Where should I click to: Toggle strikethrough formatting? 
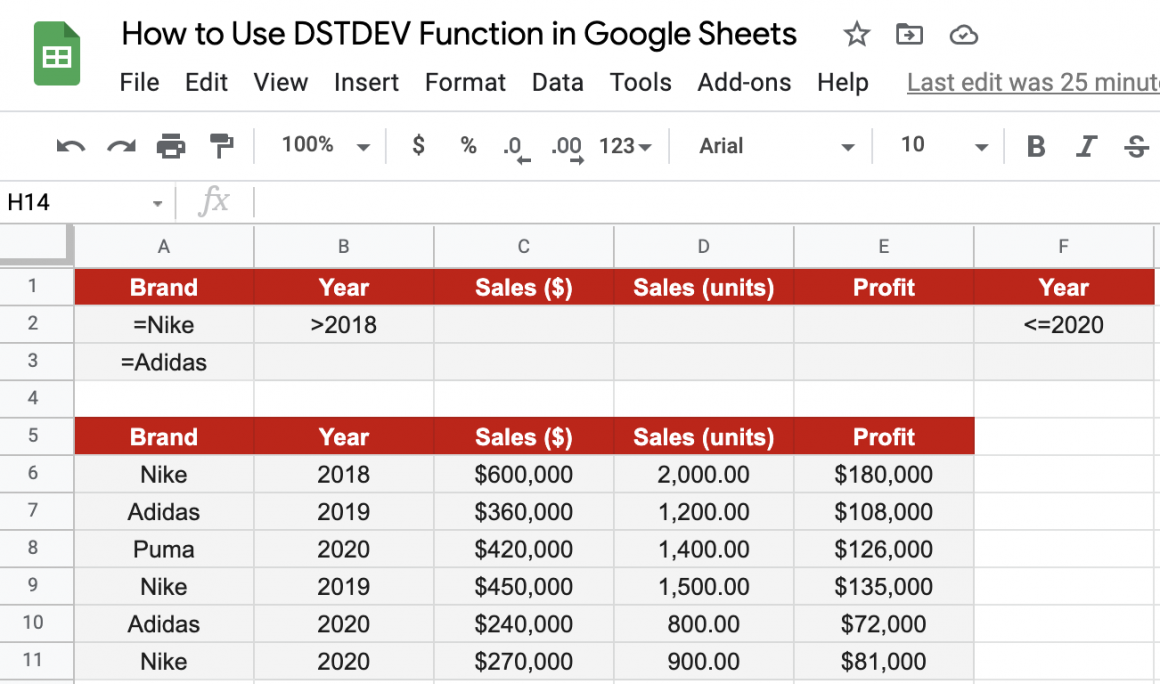(1136, 145)
